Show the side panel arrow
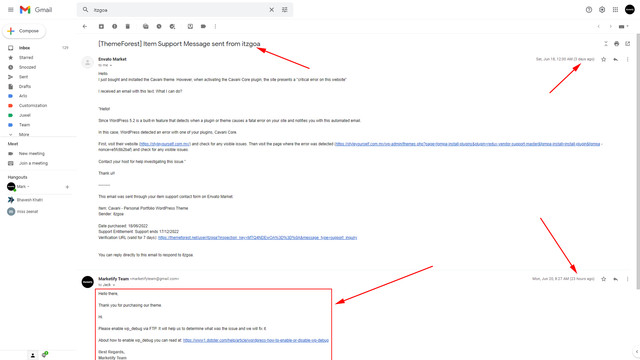Viewport: 640px width, 360px height. click(636, 351)
